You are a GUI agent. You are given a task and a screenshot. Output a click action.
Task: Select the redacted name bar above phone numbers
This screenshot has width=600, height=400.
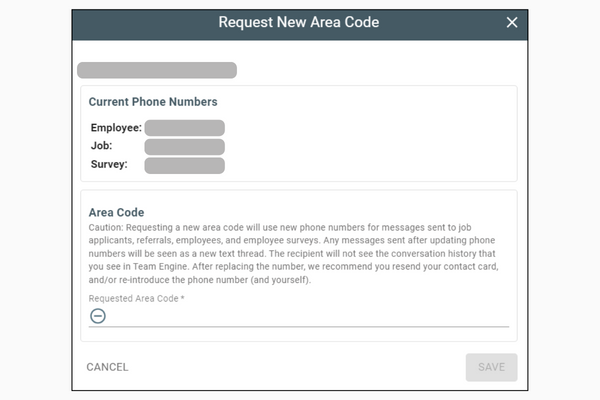point(157,70)
